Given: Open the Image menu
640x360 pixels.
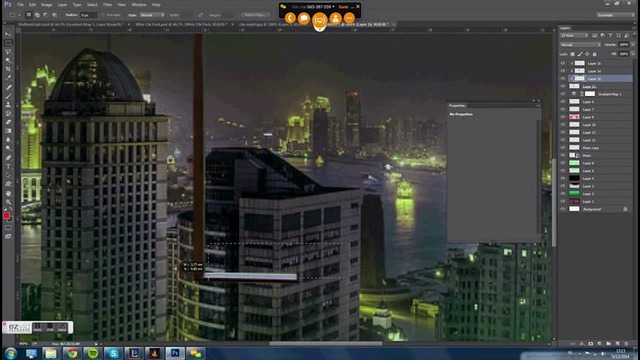Looking at the screenshot, I should click(47, 5).
